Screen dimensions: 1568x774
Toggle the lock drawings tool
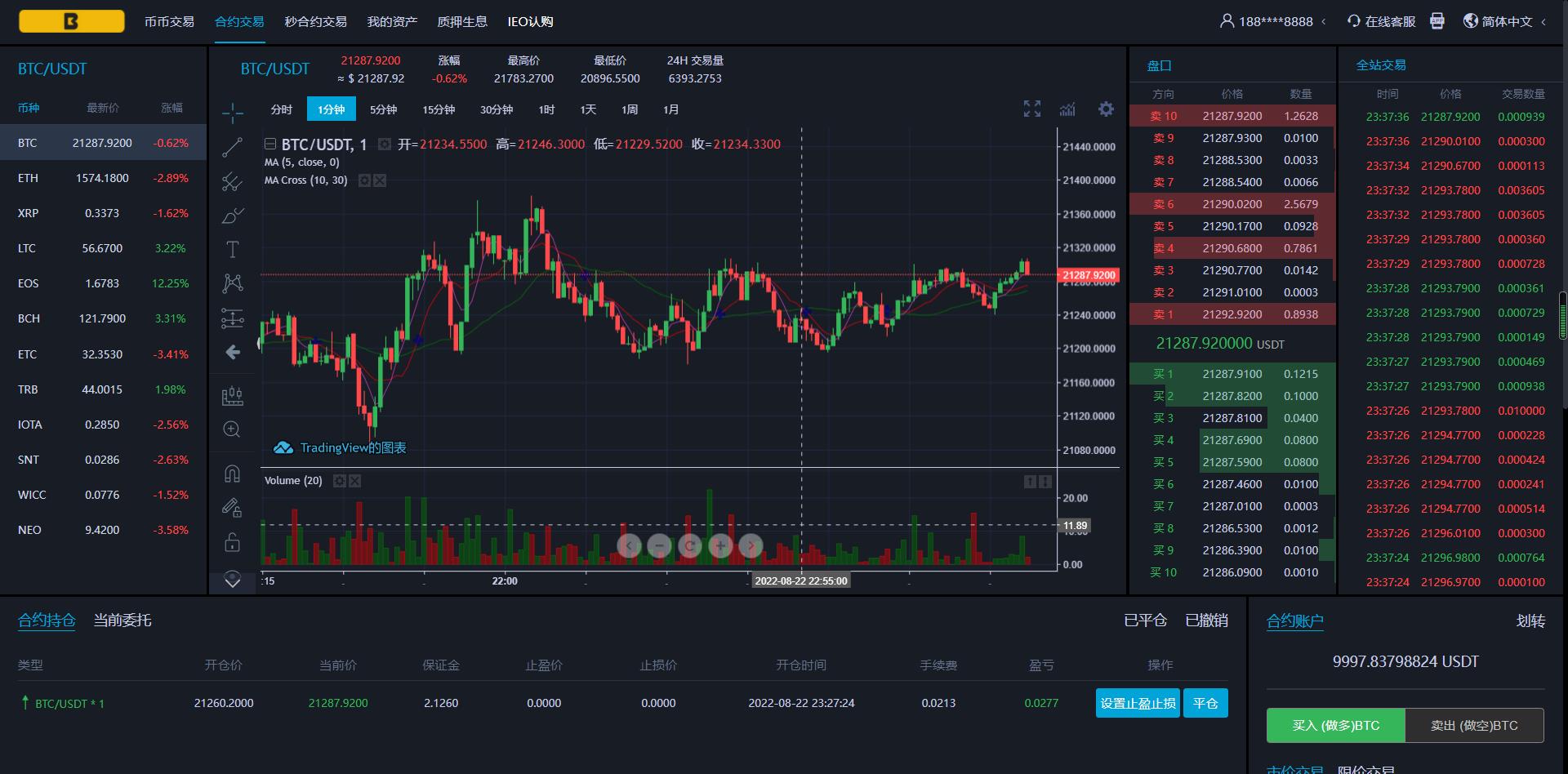(x=232, y=542)
